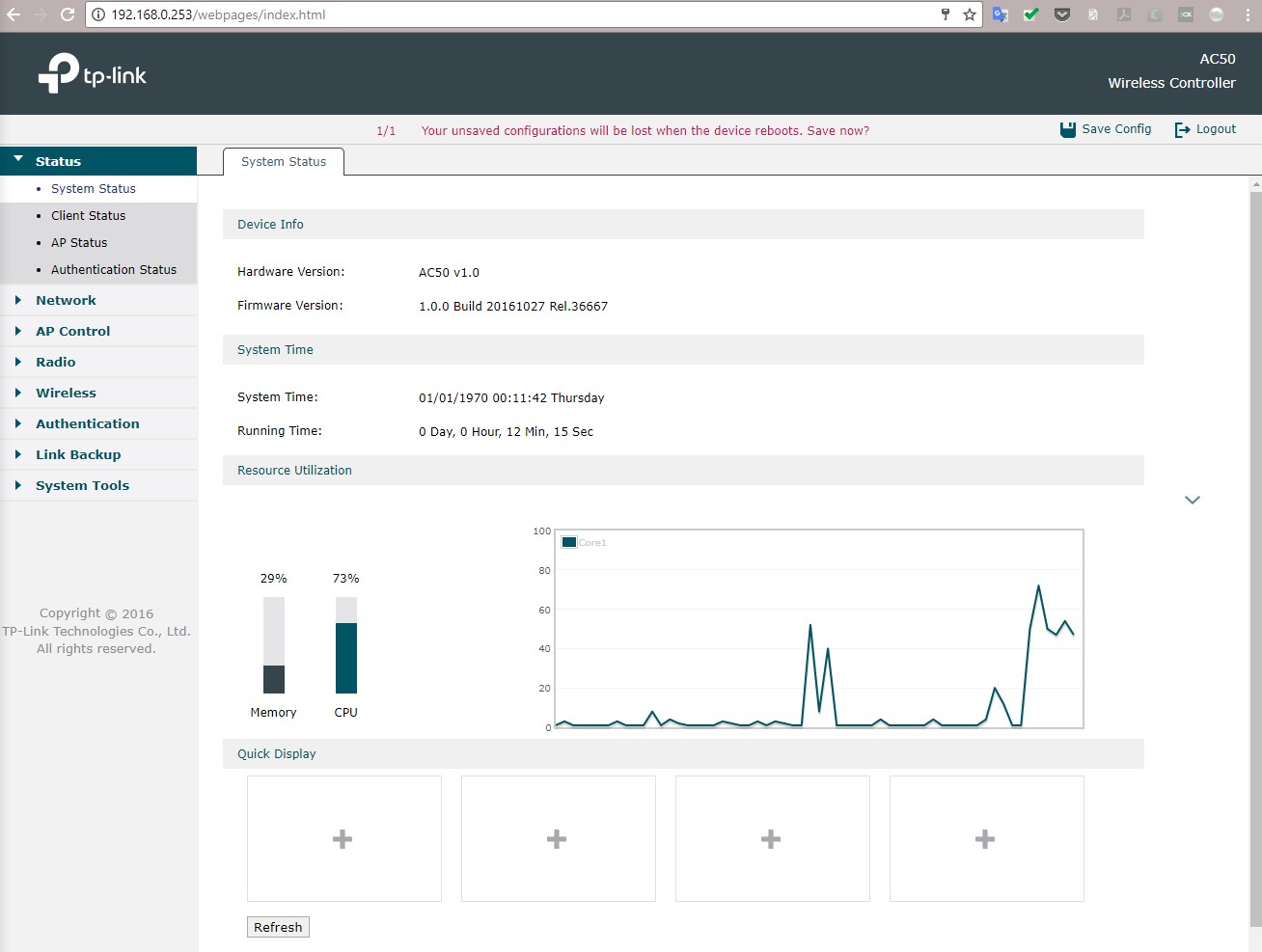Click the save-now unsaved configurations warning

pyautogui.click(x=645, y=130)
